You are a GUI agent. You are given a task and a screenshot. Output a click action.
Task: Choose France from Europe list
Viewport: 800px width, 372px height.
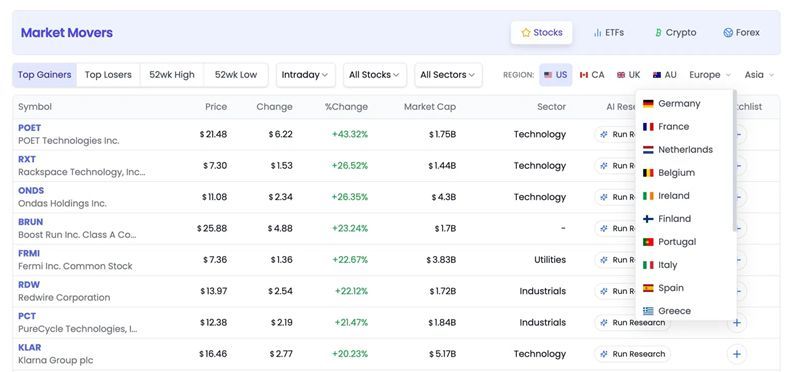[x=684, y=127]
